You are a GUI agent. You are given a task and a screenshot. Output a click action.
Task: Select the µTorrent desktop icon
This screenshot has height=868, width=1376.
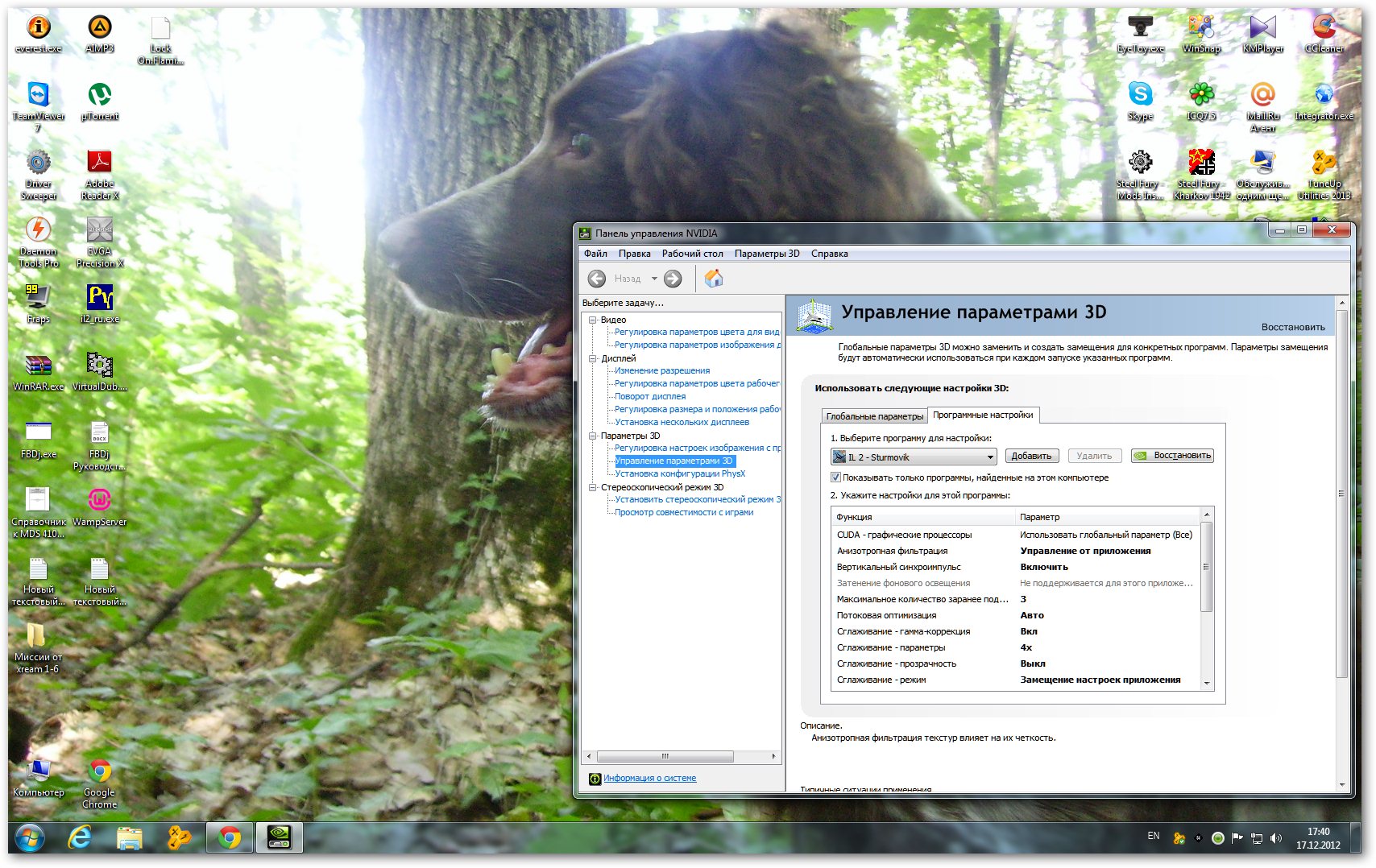click(x=99, y=101)
